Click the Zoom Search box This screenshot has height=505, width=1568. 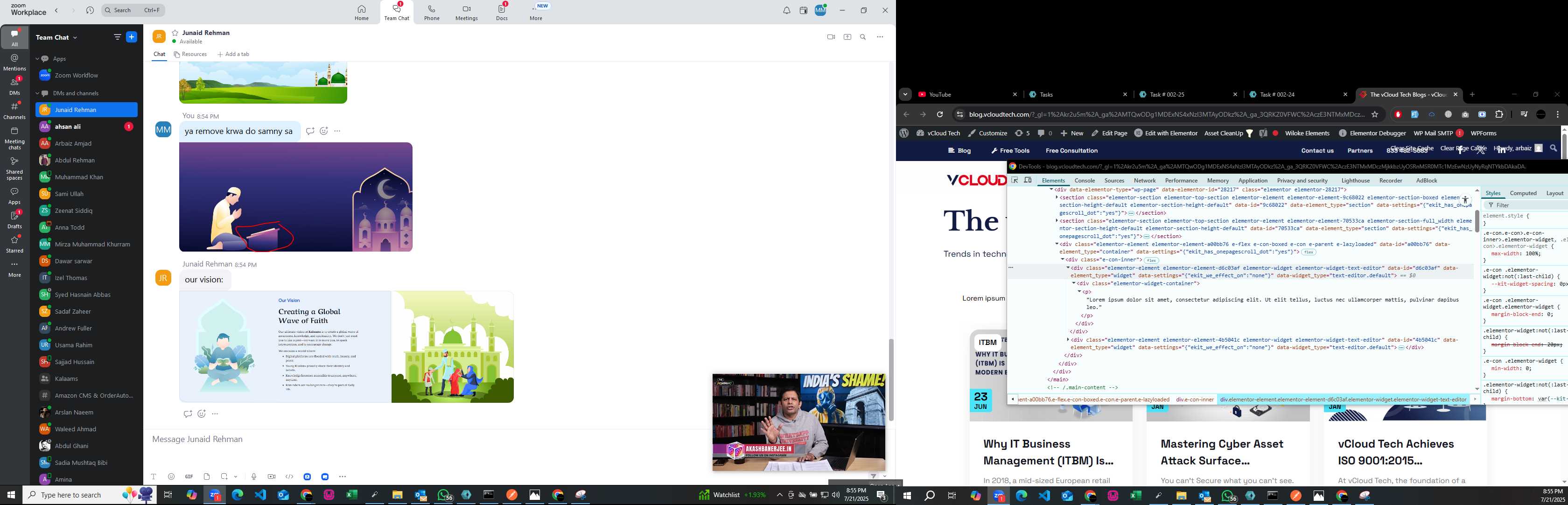click(x=133, y=10)
